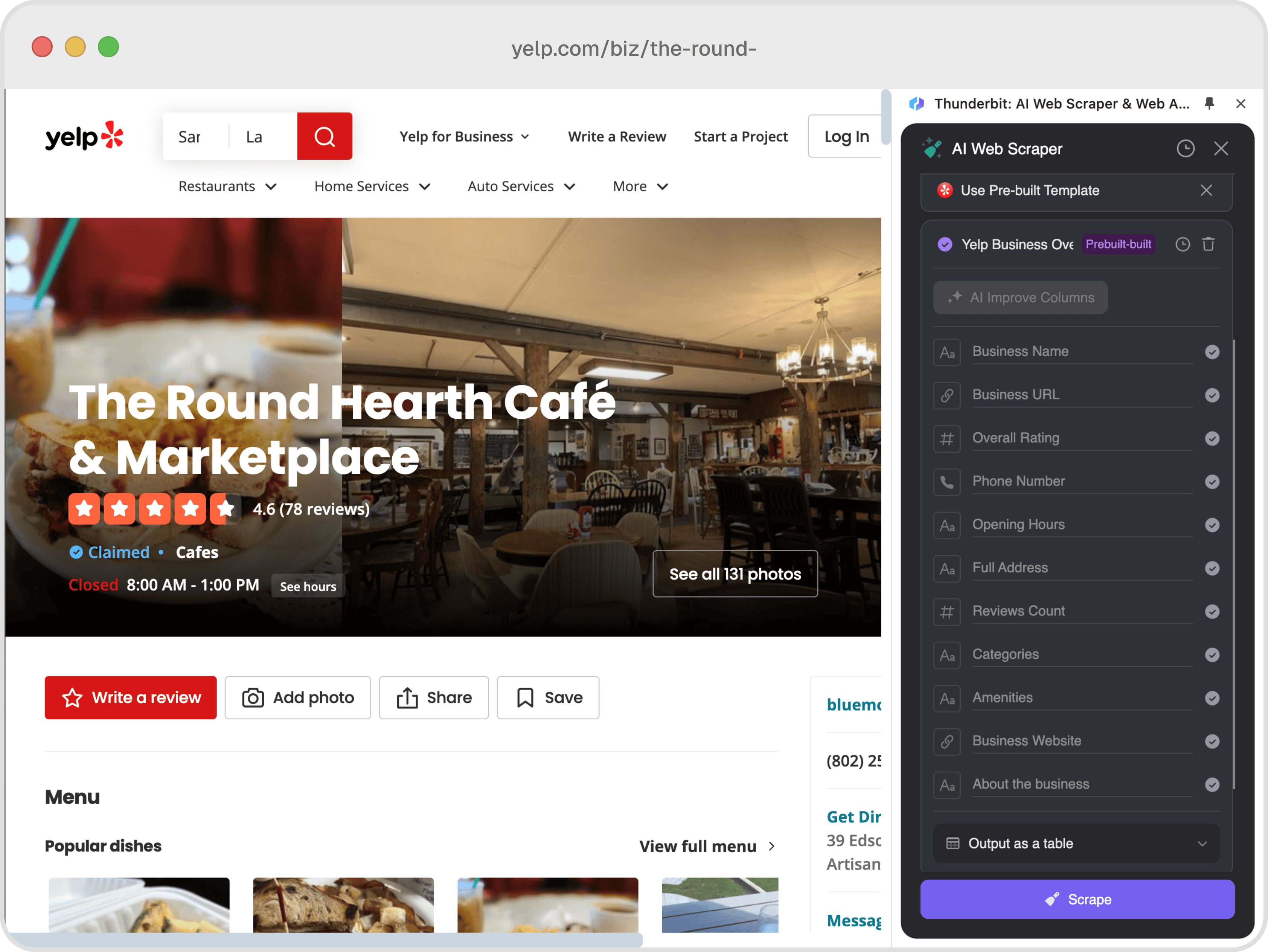Toggle the Amenities column checkmark
The height and width of the screenshot is (952, 1268).
1212,699
